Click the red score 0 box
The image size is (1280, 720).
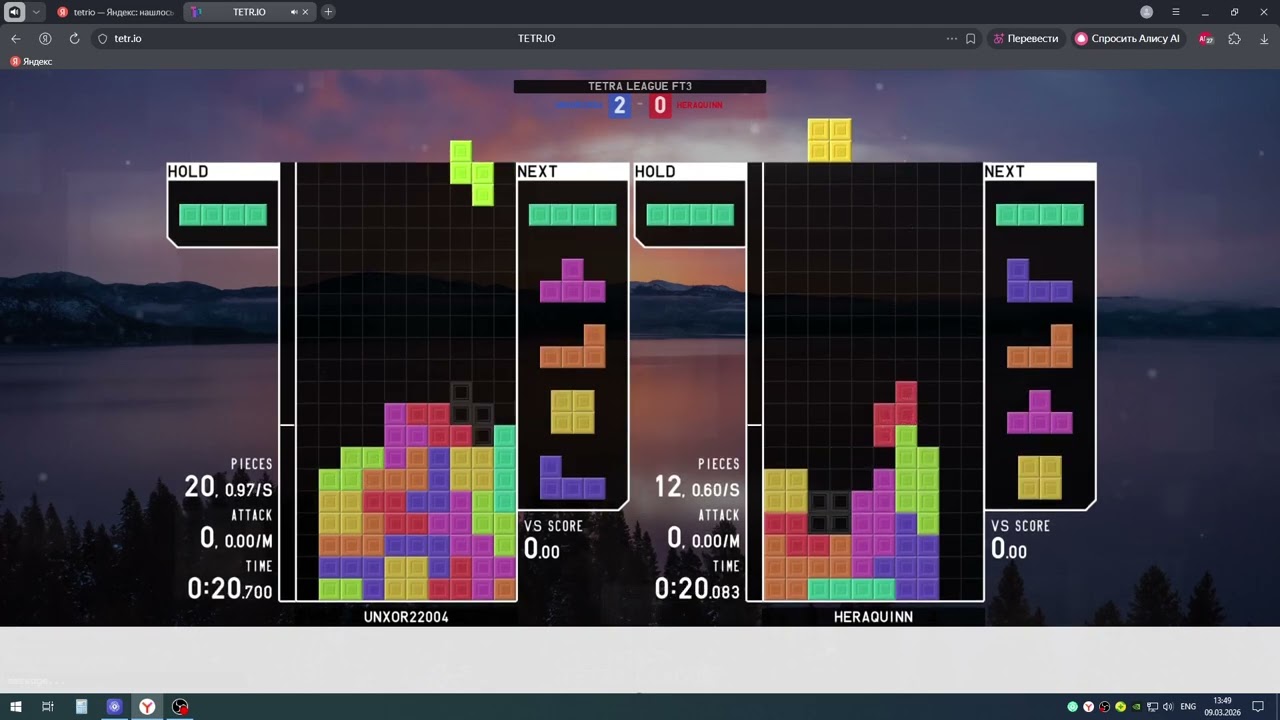coord(660,105)
